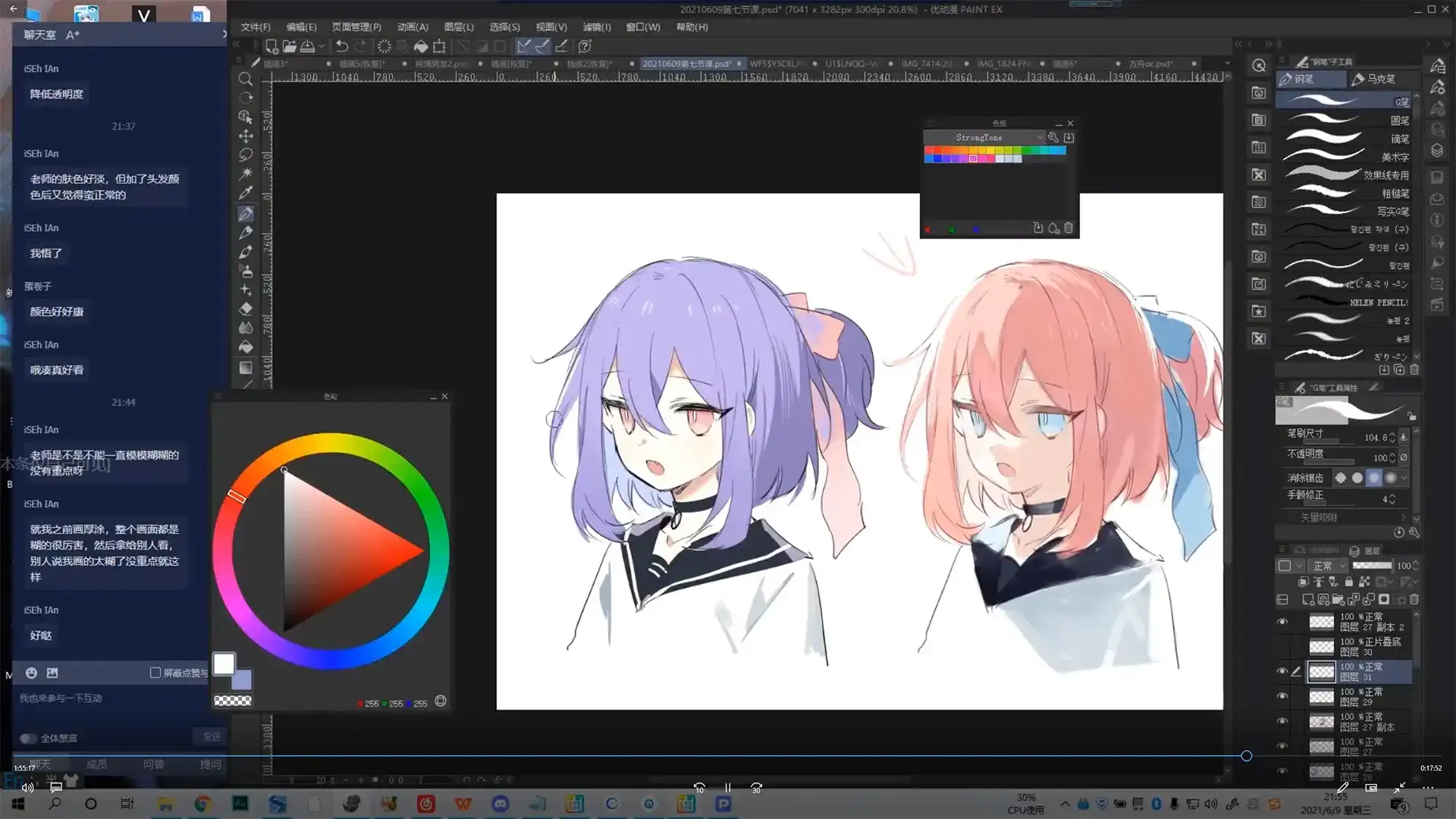Click the delete layer trash icon
The height and width of the screenshot is (819, 1456).
[1414, 600]
